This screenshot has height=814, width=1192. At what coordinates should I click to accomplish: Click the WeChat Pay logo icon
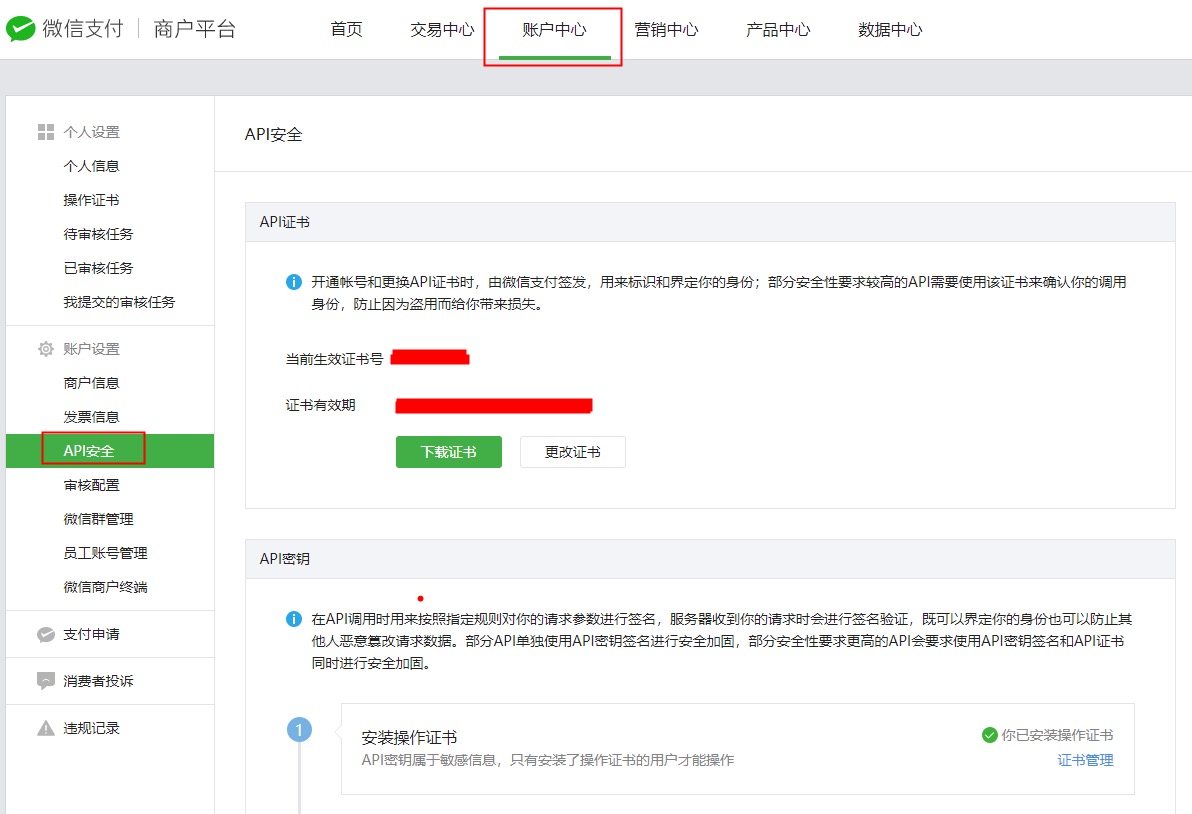click(x=21, y=29)
